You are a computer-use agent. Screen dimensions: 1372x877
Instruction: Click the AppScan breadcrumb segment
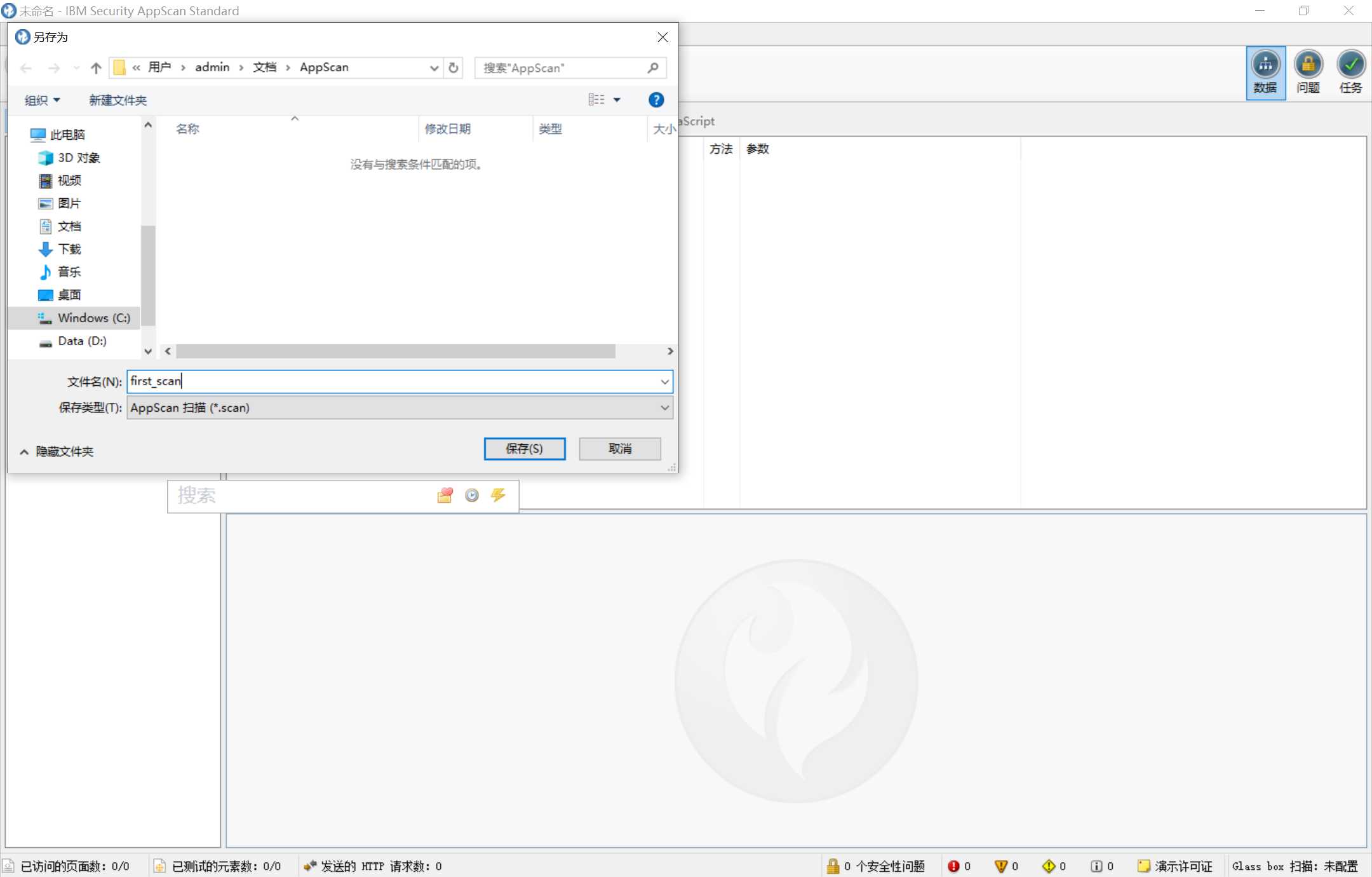(324, 67)
